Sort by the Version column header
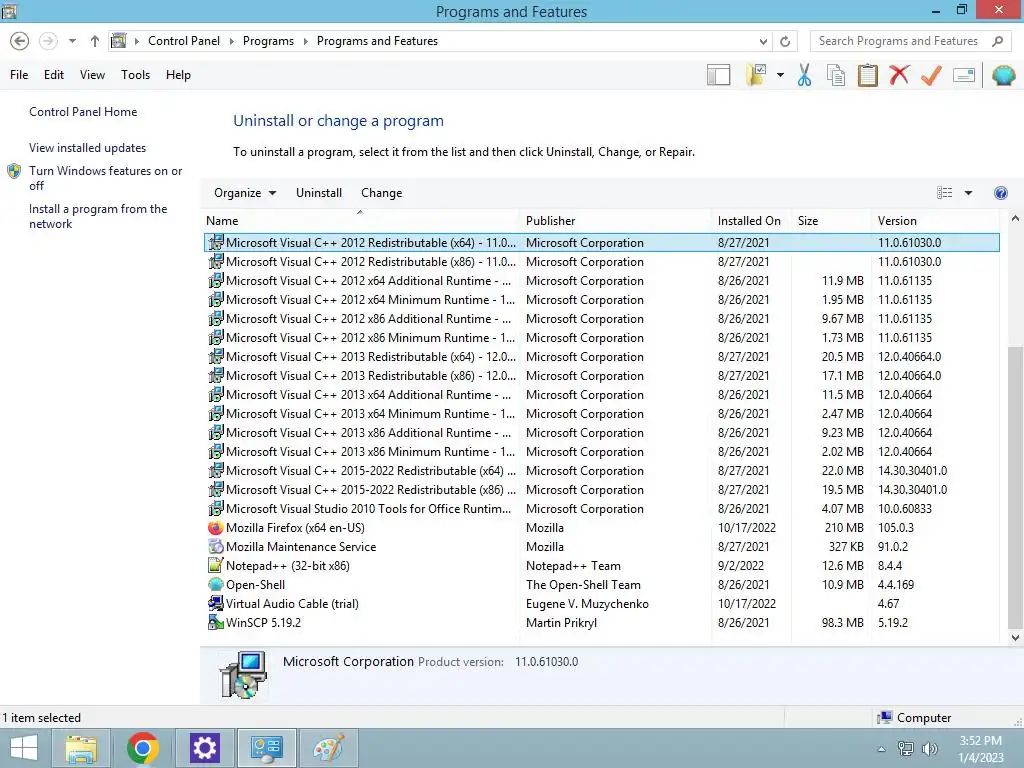The image size is (1024, 768). point(936,221)
